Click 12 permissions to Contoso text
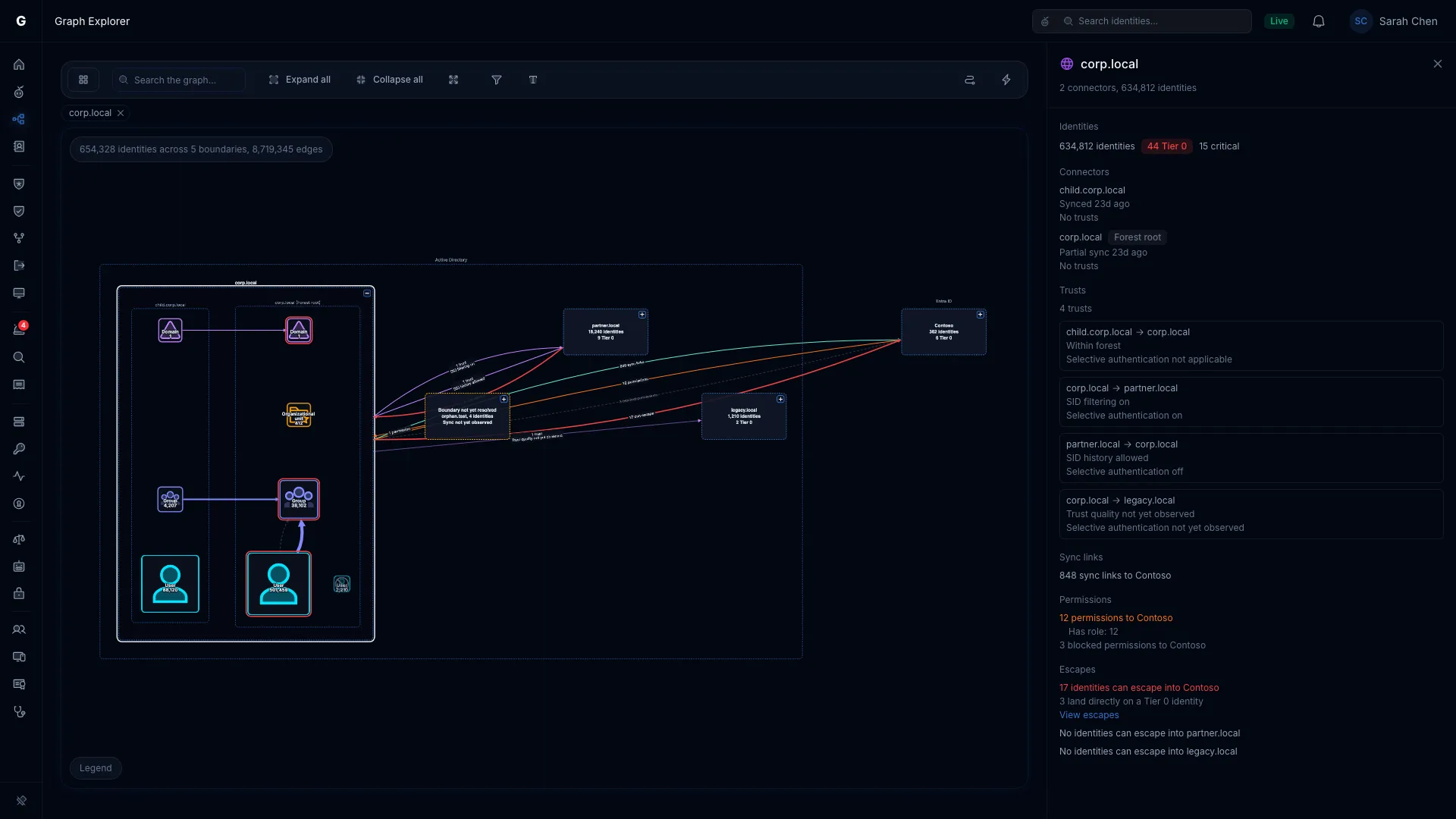Viewport: 1456px width, 819px height. [x=1116, y=618]
